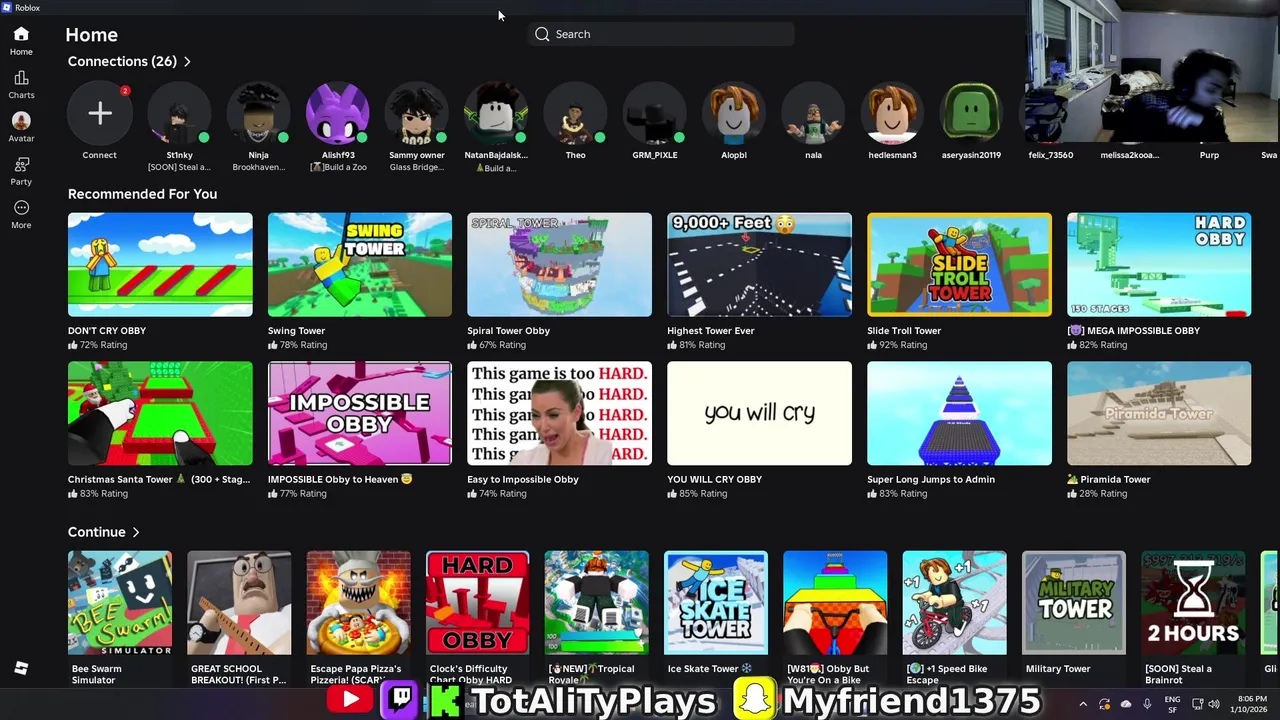Open Charts from the sidebar
This screenshot has width=1280, height=720.
pyautogui.click(x=21, y=85)
